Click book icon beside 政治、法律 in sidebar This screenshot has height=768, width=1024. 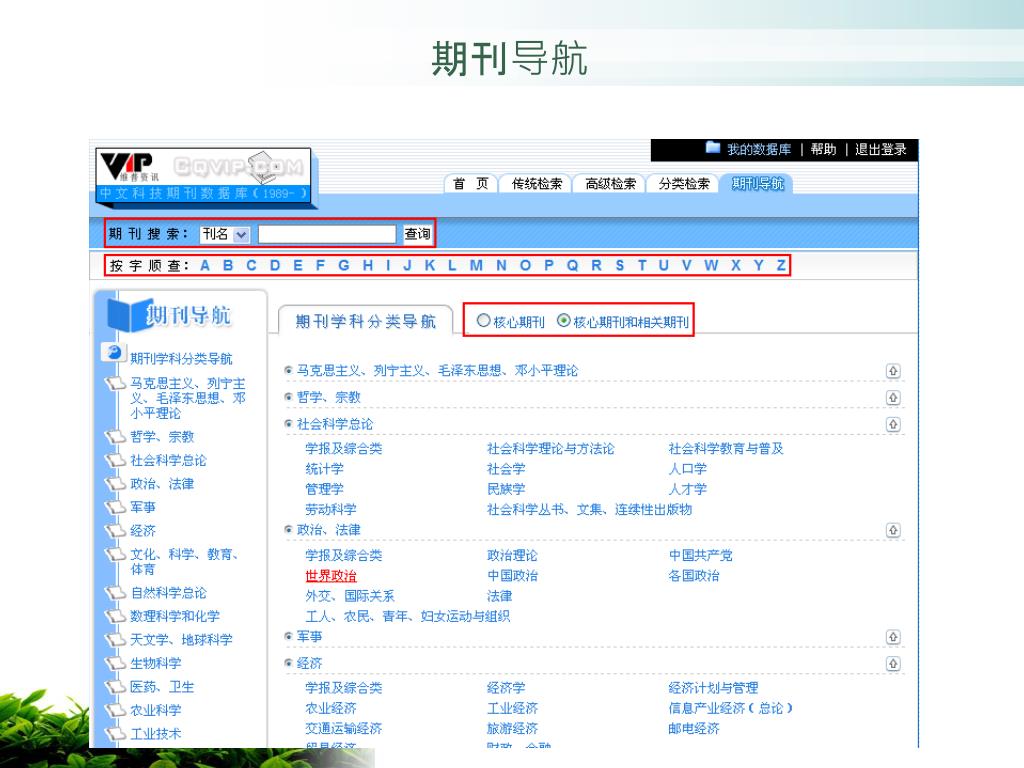[x=116, y=483]
